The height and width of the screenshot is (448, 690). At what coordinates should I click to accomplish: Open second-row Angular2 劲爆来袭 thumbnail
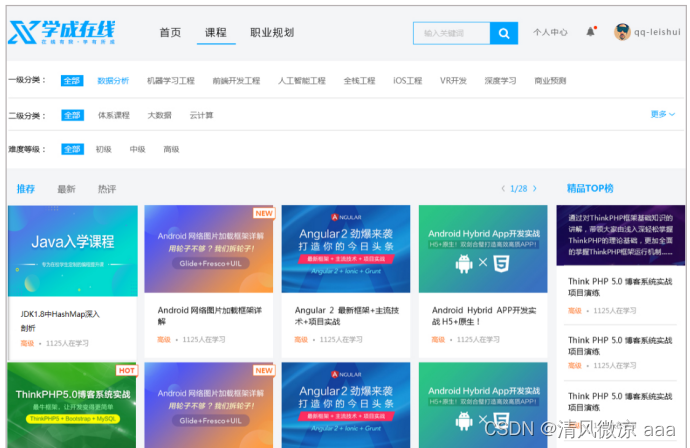pyautogui.click(x=346, y=405)
